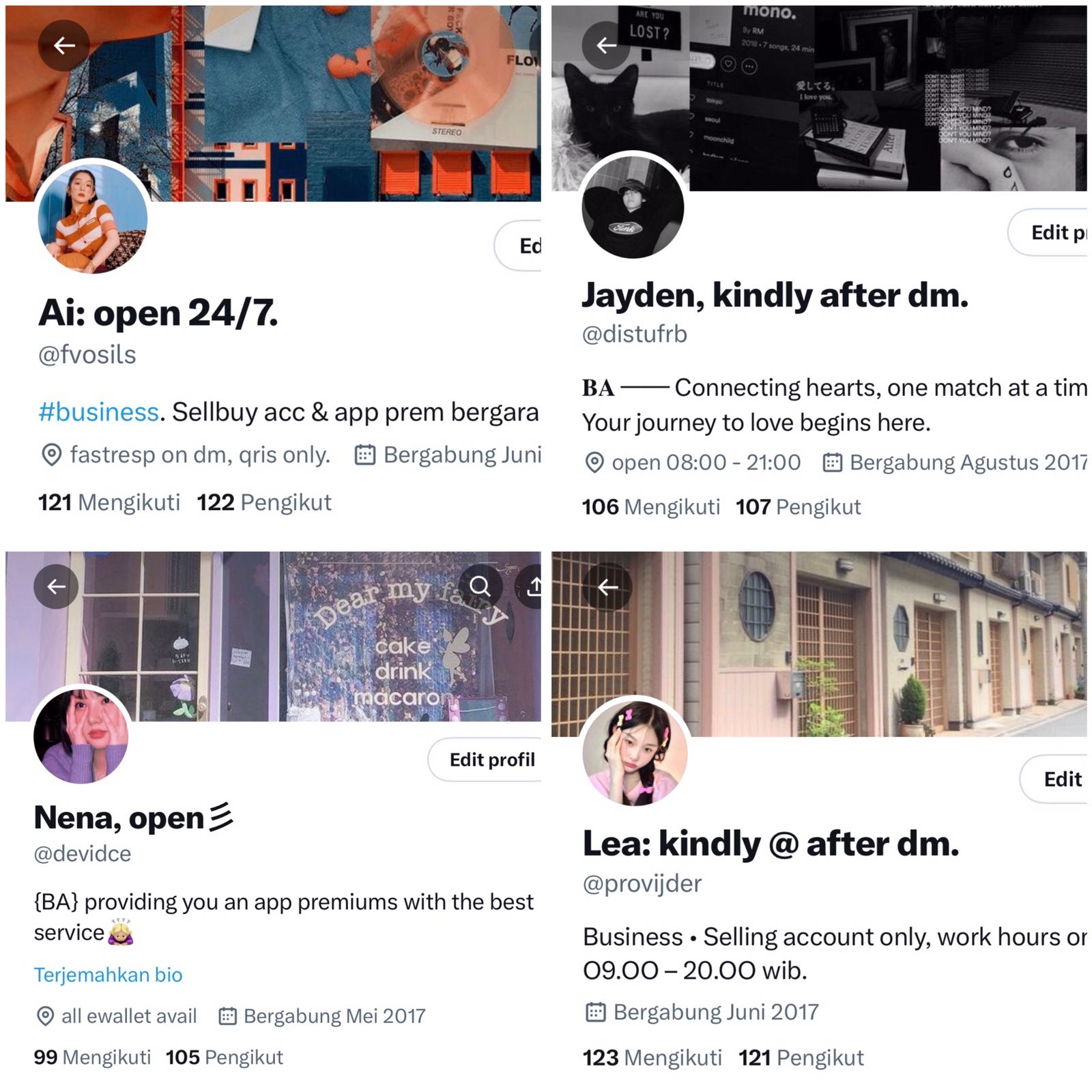Tap calendar icon beside Bergabung Agustus 2017
1092x1092 pixels.
pyautogui.click(x=832, y=463)
